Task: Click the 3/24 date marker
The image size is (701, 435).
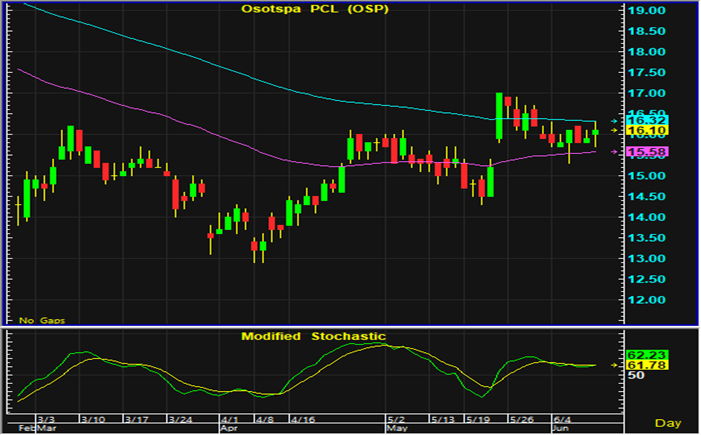Action: 181,420
